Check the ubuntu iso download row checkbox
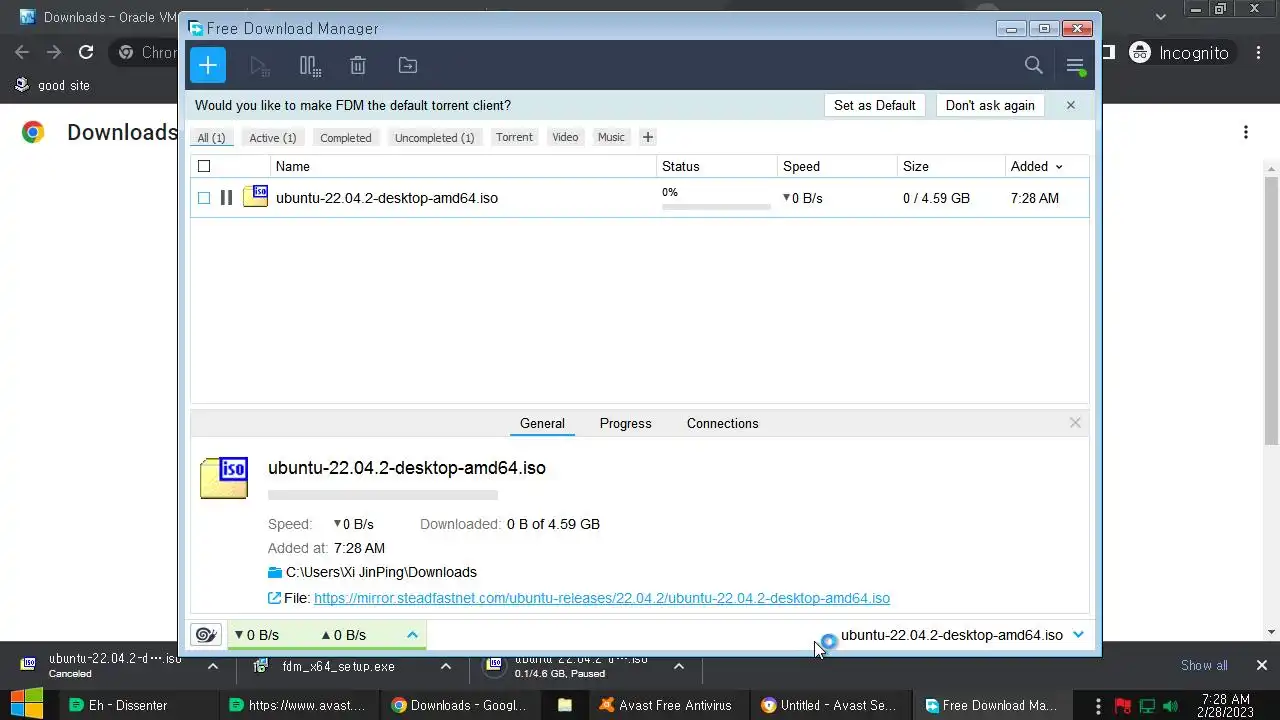Image resolution: width=1280 pixels, height=720 pixels. pos(204,198)
